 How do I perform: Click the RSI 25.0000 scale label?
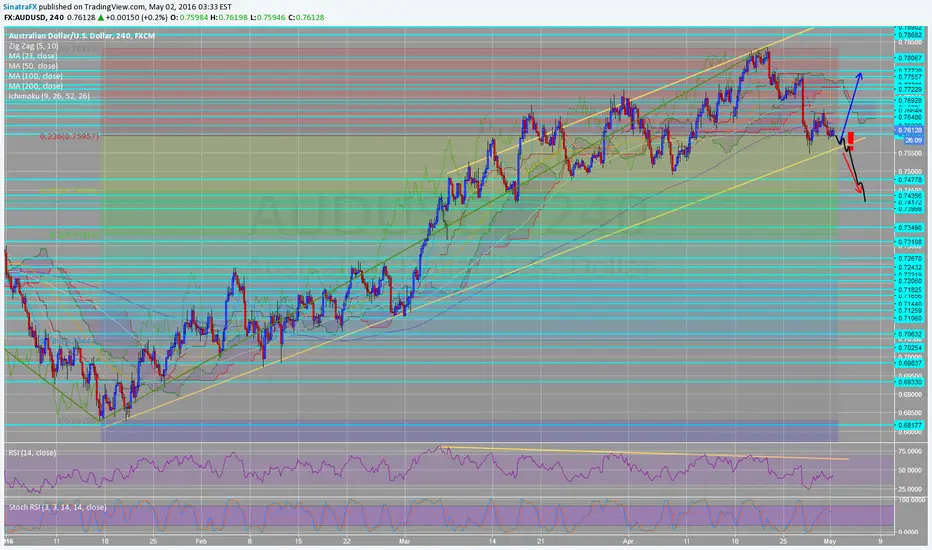tap(909, 489)
